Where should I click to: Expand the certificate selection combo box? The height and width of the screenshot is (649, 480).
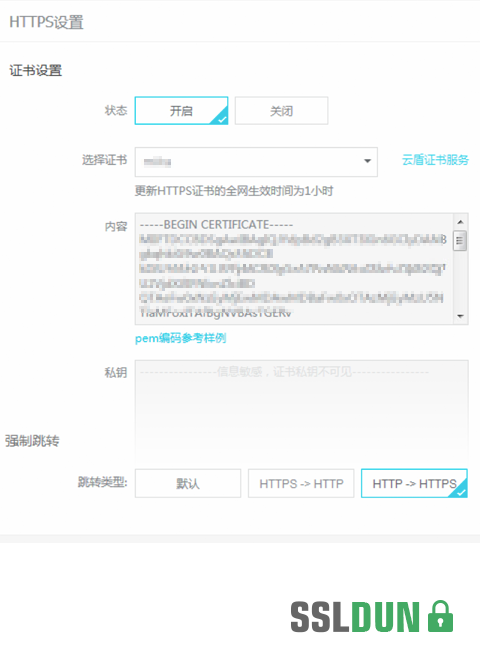click(256, 162)
